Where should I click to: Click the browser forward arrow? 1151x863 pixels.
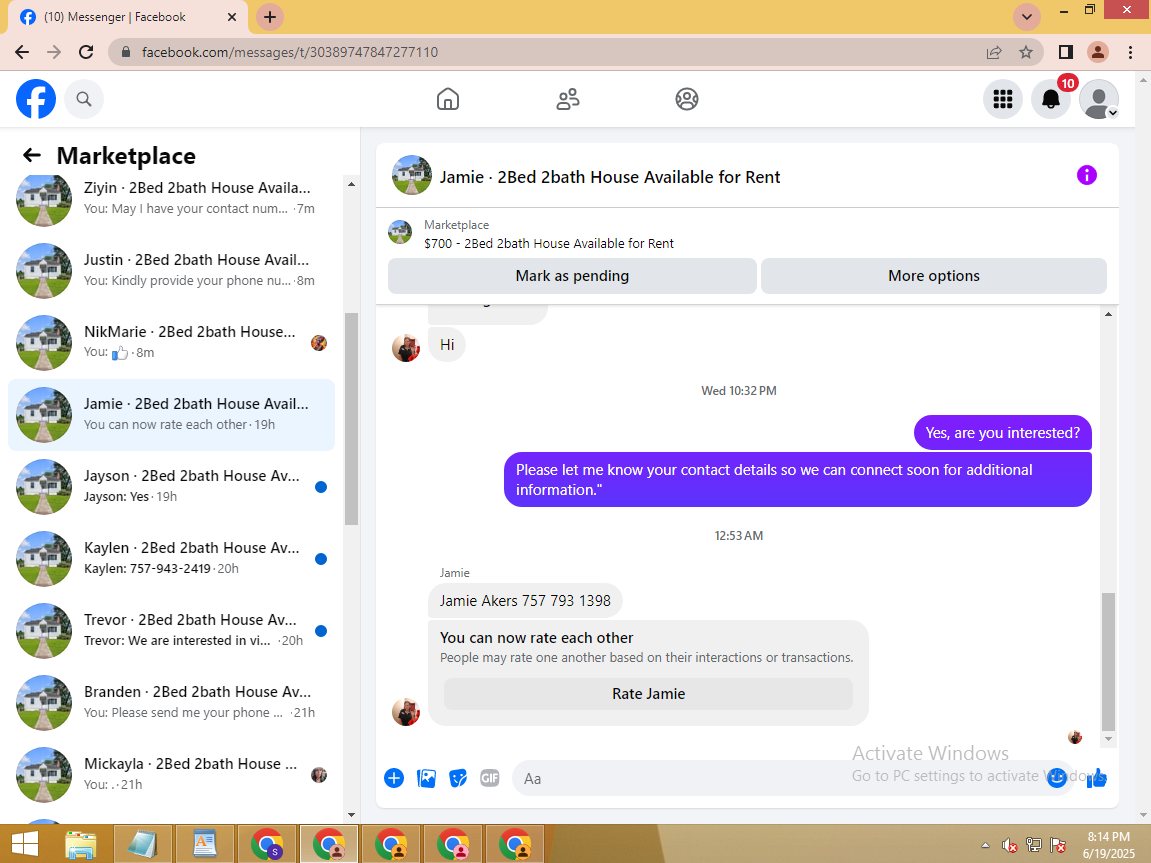coord(54,52)
